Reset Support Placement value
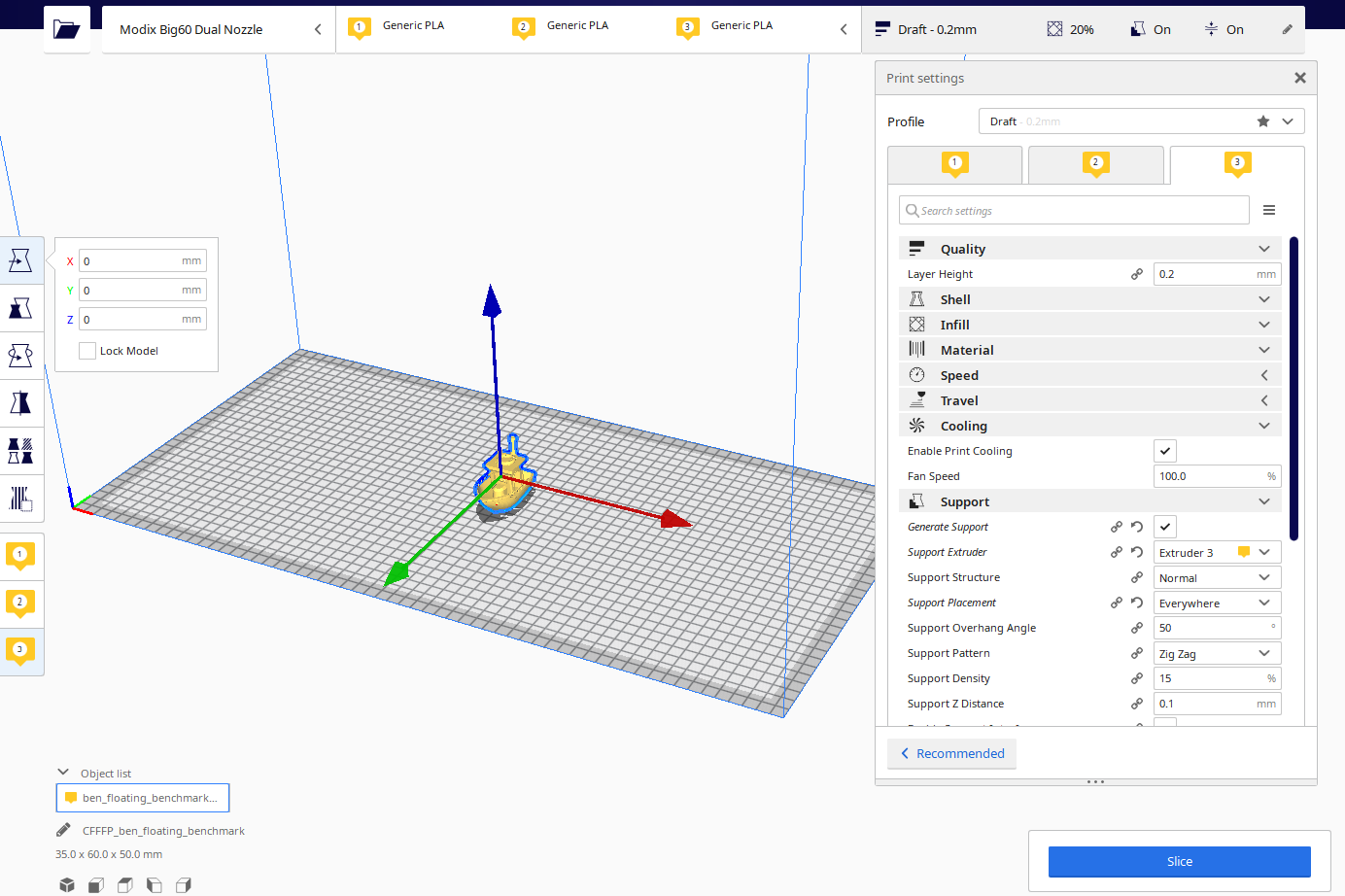 (x=1136, y=603)
